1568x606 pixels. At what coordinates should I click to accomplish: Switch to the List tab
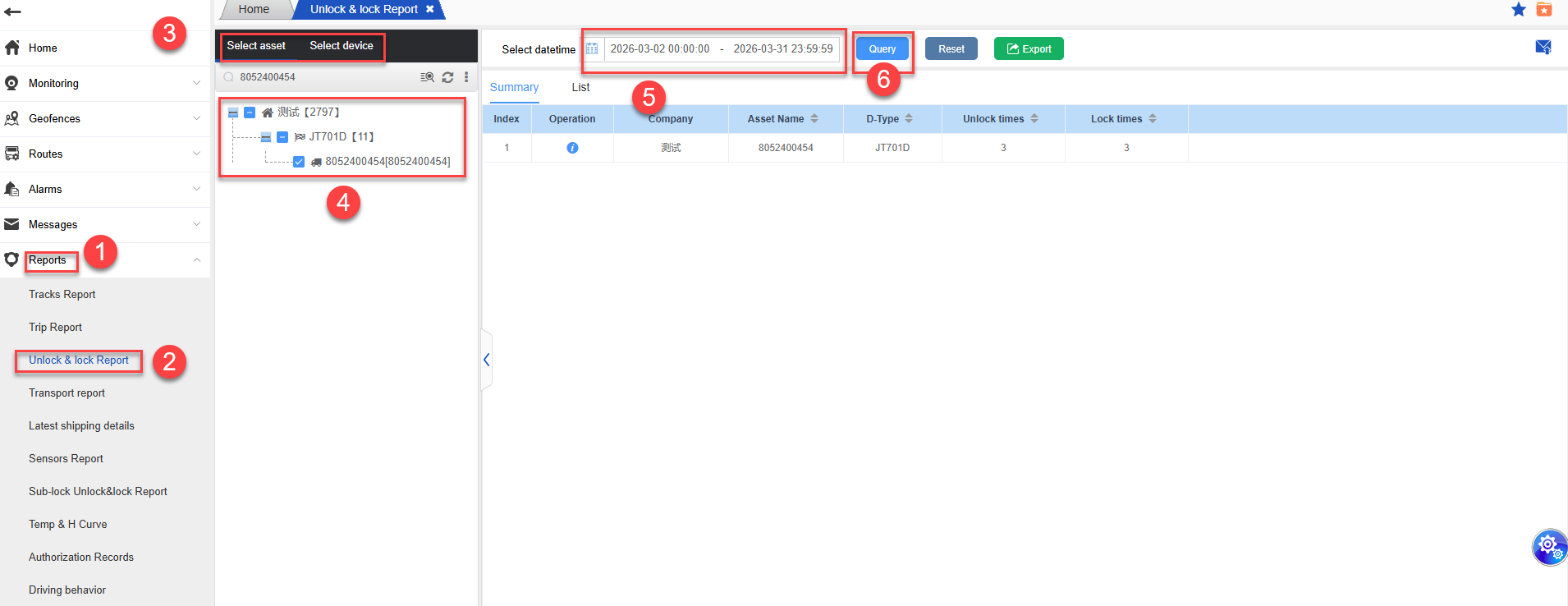pos(580,87)
